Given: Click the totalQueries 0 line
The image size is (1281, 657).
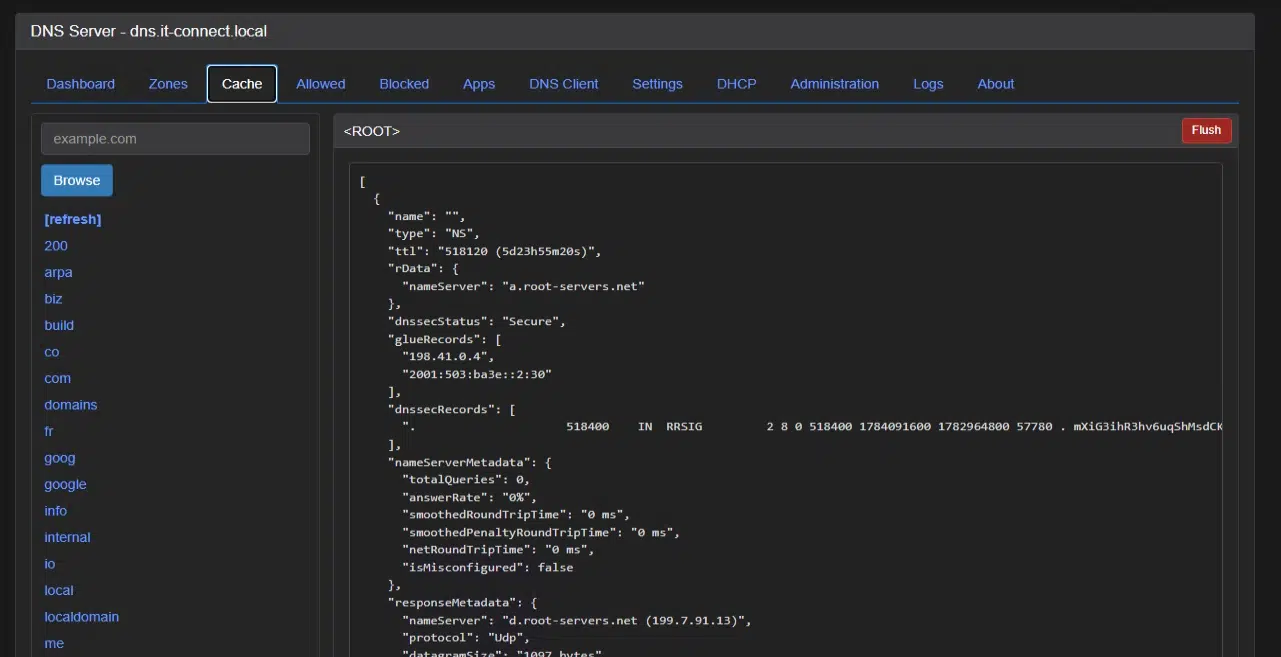Looking at the screenshot, I should (x=466, y=479).
